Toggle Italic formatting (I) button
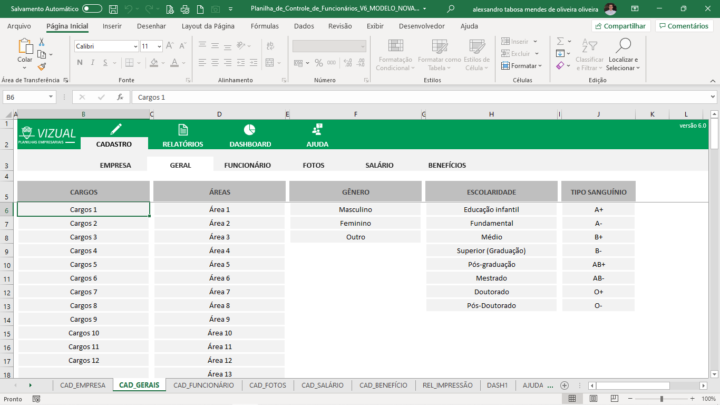Viewport: 720px width, 405px height. tap(92, 62)
